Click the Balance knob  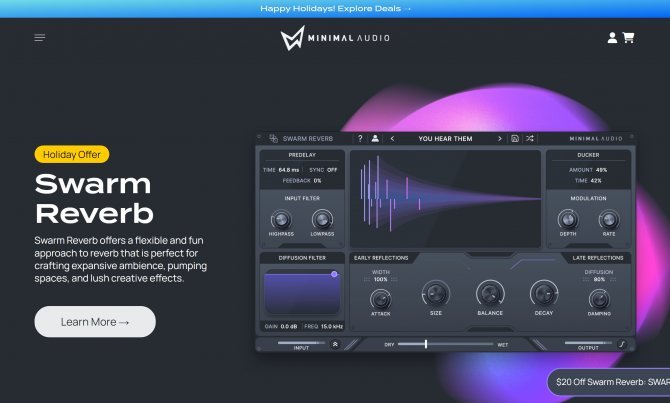[490, 294]
